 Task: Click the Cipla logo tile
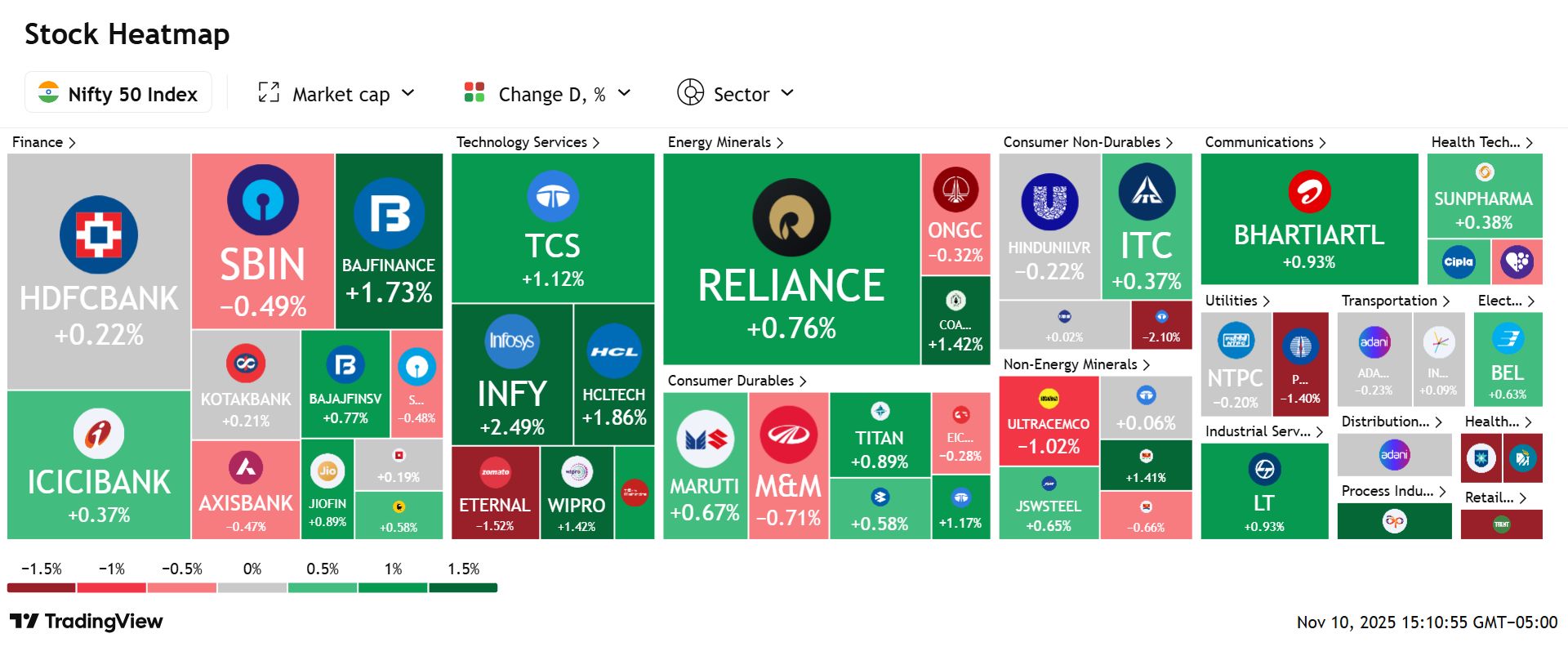coord(1459,262)
